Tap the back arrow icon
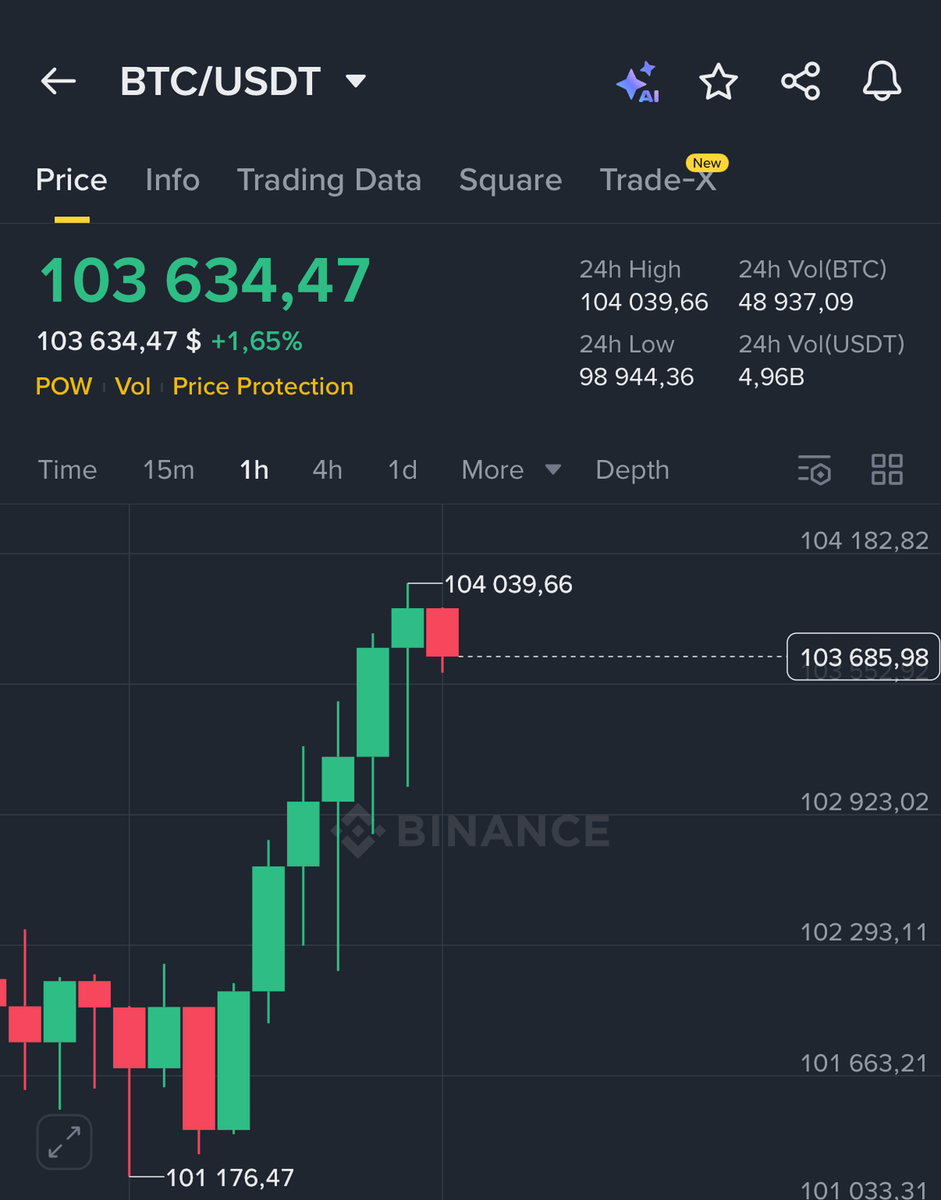The width and height of the screenshot is (941, 1200). [x=58, y=81]
